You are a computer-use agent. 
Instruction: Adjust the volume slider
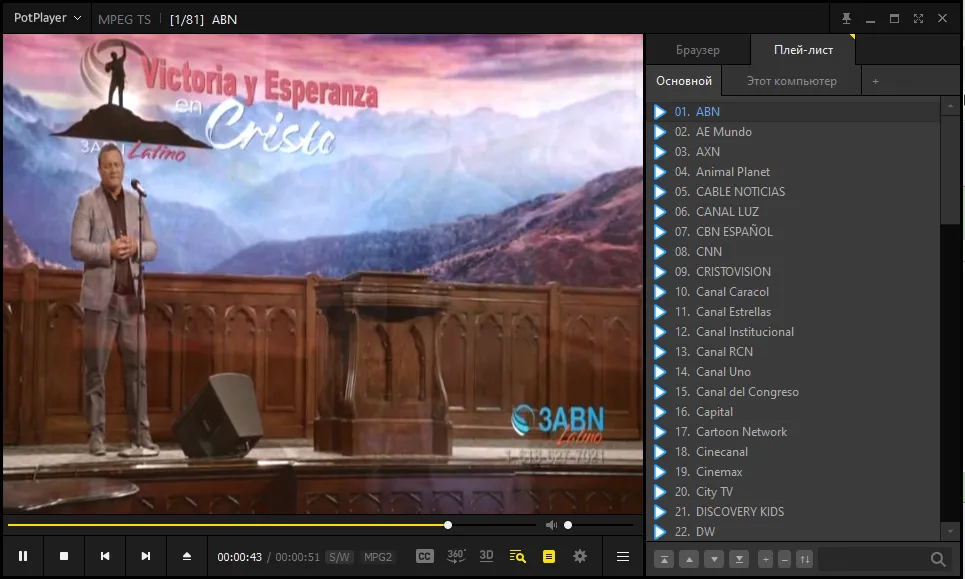pyautogui.click(x=598, y=525)
